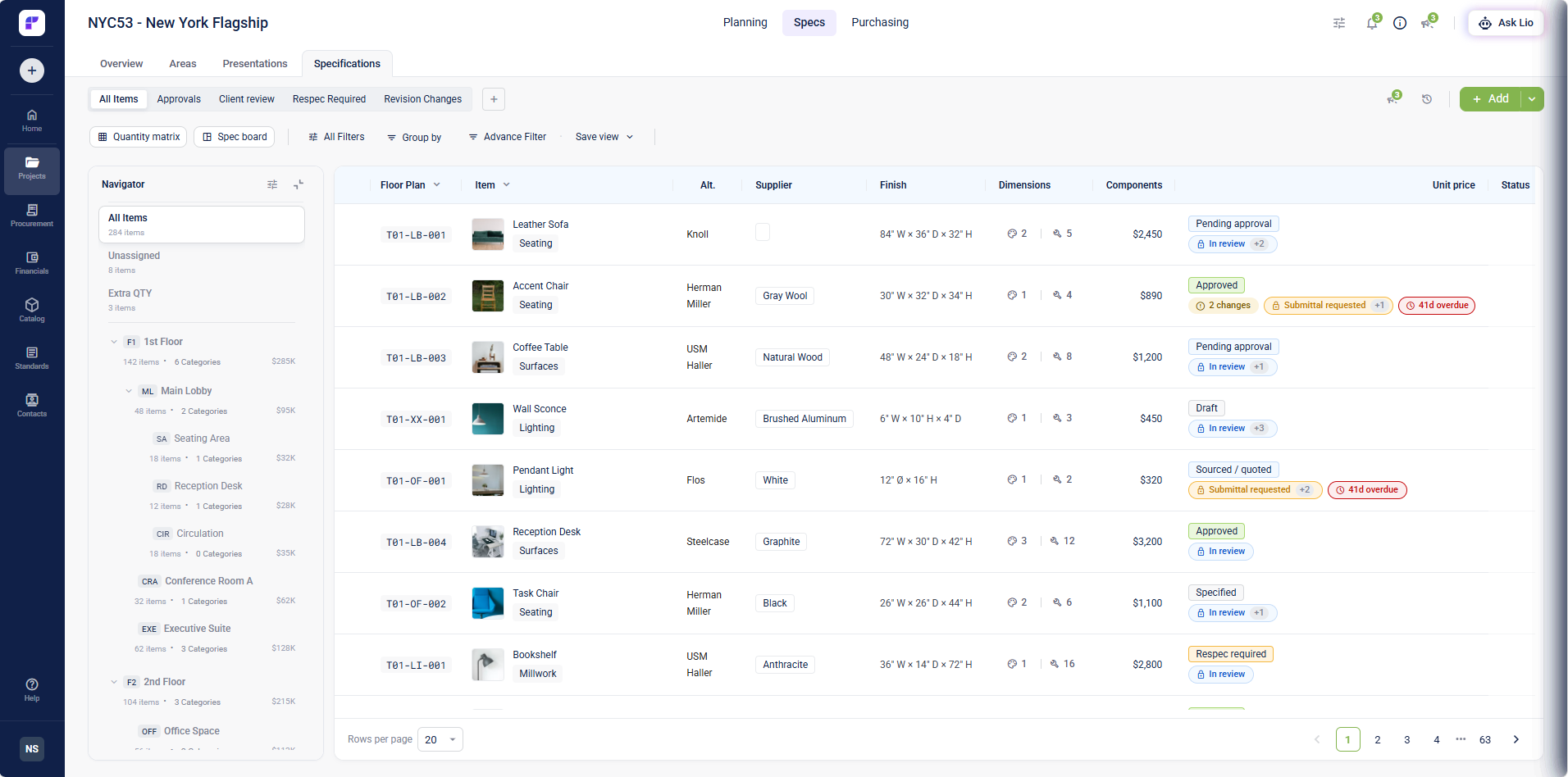Open Navigator filter settings icon

(272, 184)
